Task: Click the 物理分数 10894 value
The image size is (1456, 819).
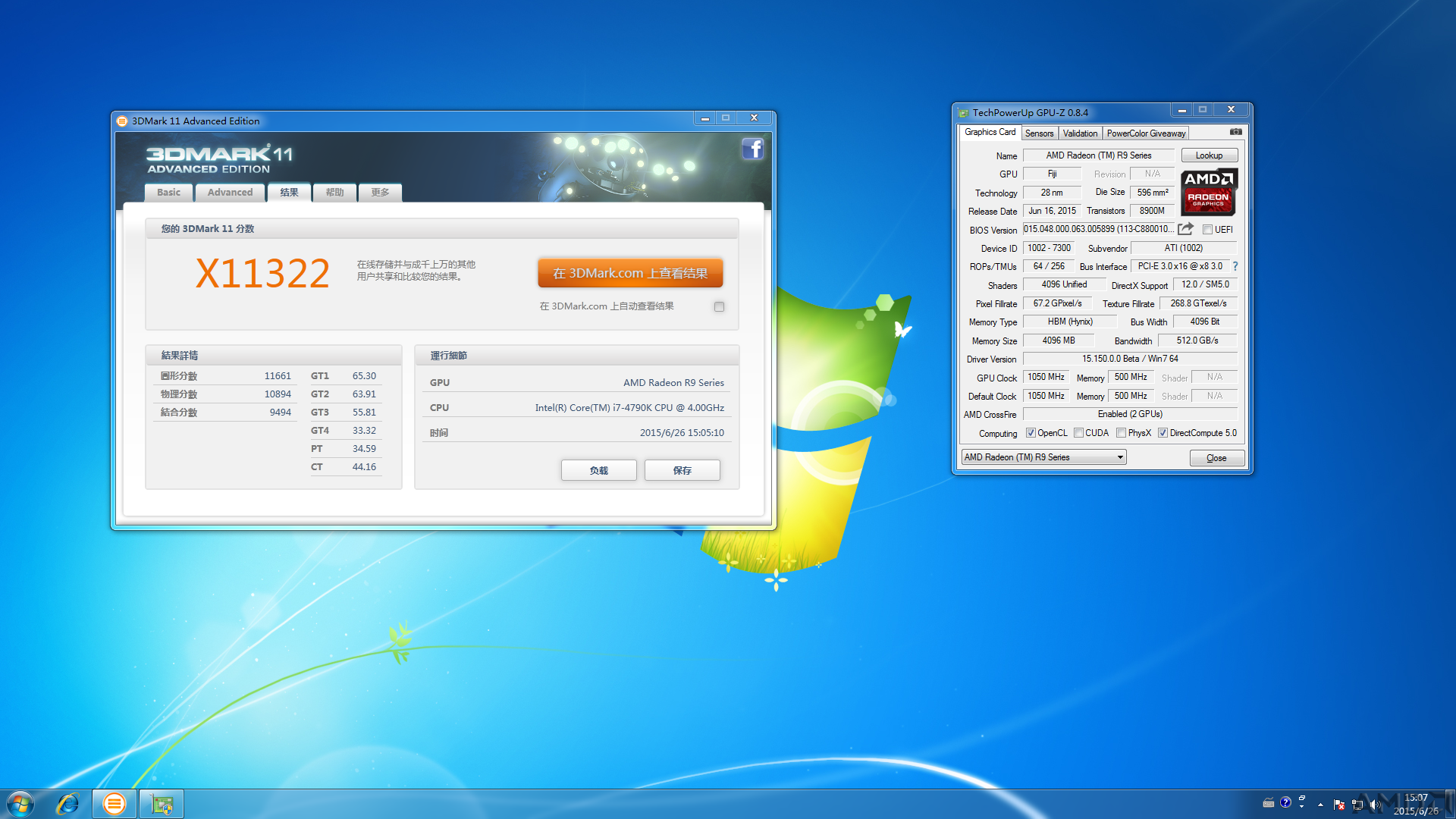Action: [278, 394]
